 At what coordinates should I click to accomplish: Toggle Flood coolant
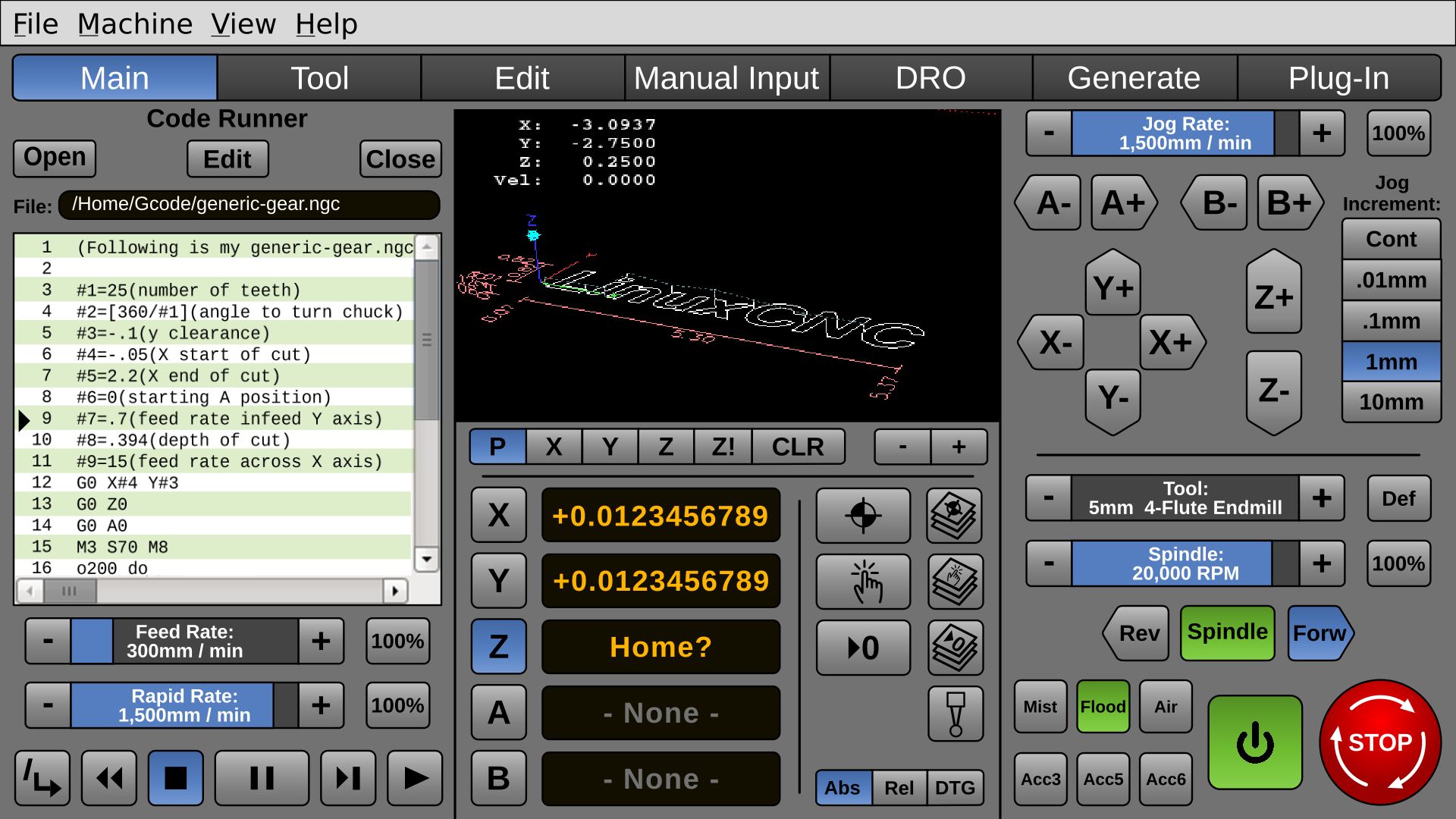(x=1103, y=707)
